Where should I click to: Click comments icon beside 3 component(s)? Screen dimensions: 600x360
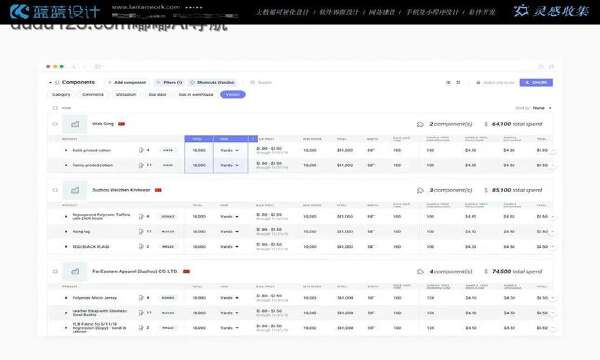tap(420, 190)
